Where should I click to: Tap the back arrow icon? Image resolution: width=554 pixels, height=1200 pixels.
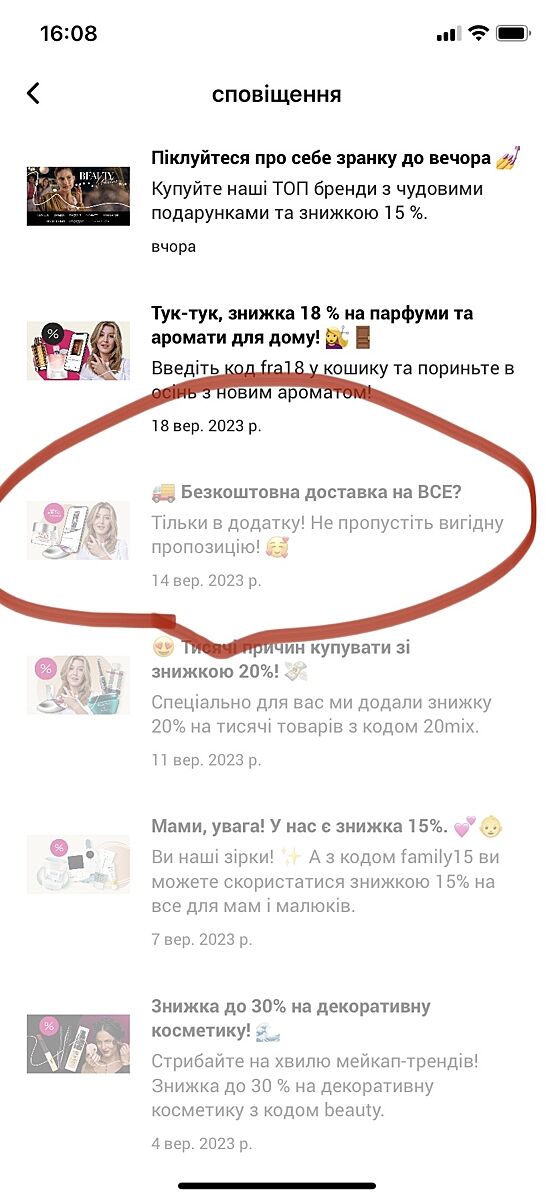34,93
